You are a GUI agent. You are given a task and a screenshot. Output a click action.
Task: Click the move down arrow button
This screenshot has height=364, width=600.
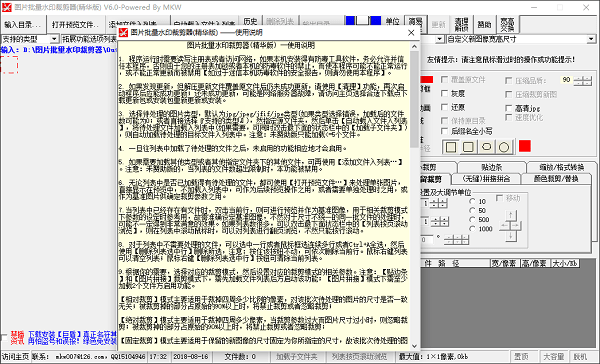[510, 236]
